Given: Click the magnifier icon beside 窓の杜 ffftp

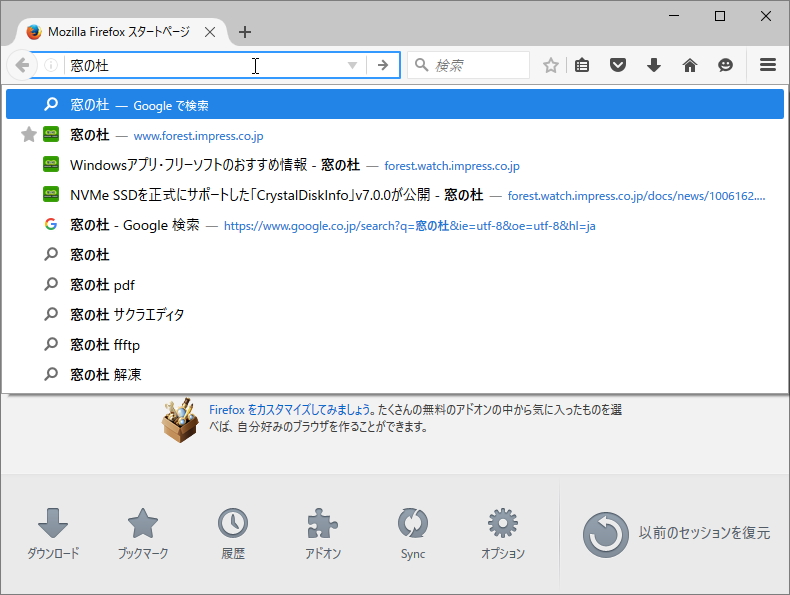Looking at the screenshot, I should (51, 344).
